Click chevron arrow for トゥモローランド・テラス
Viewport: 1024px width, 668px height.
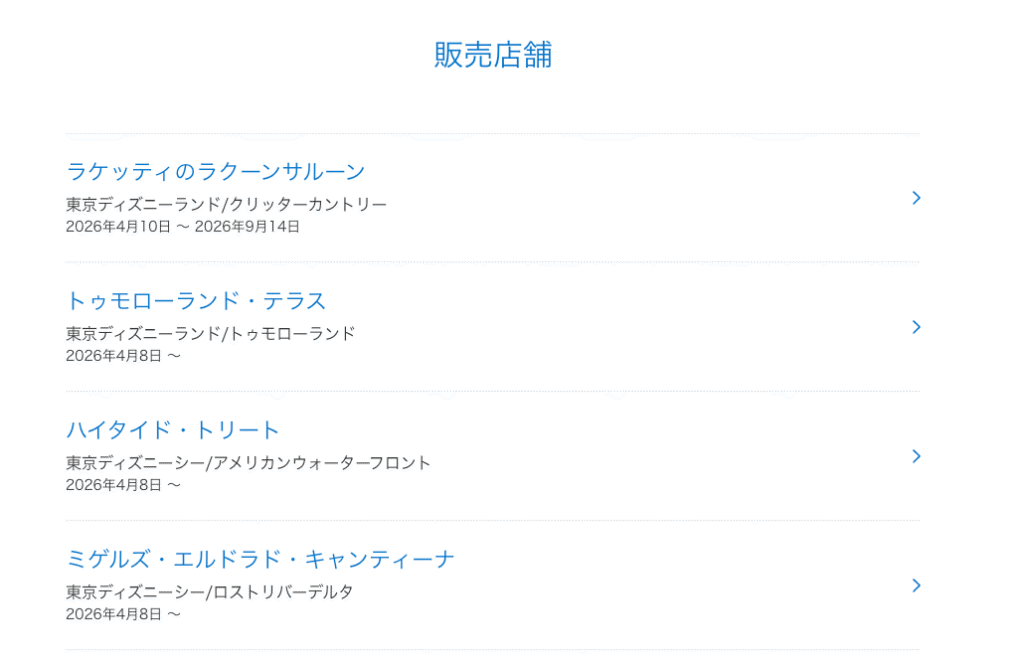click(916, 327)
